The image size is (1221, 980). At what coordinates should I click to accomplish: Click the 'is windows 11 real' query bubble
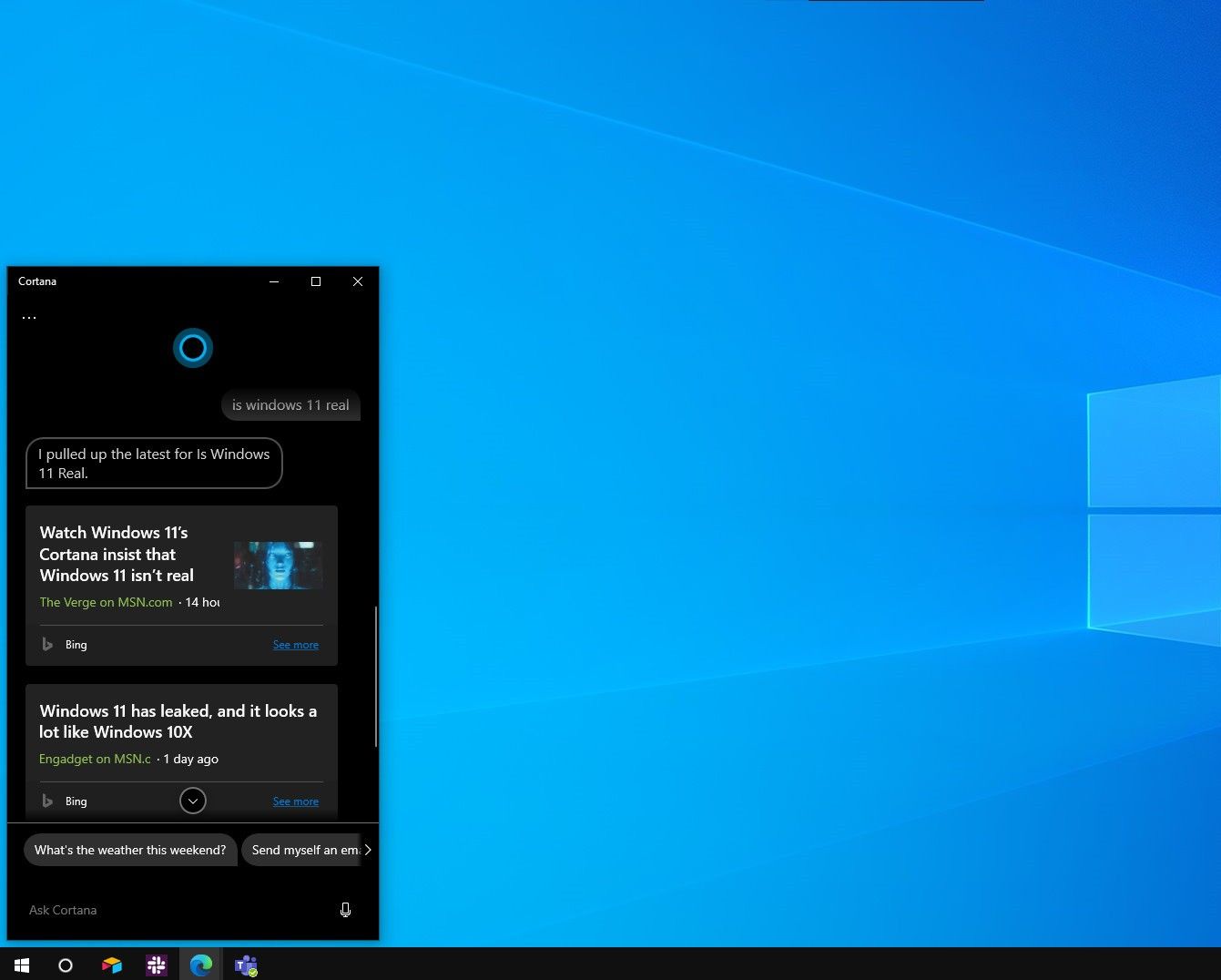tap(290, 405)
